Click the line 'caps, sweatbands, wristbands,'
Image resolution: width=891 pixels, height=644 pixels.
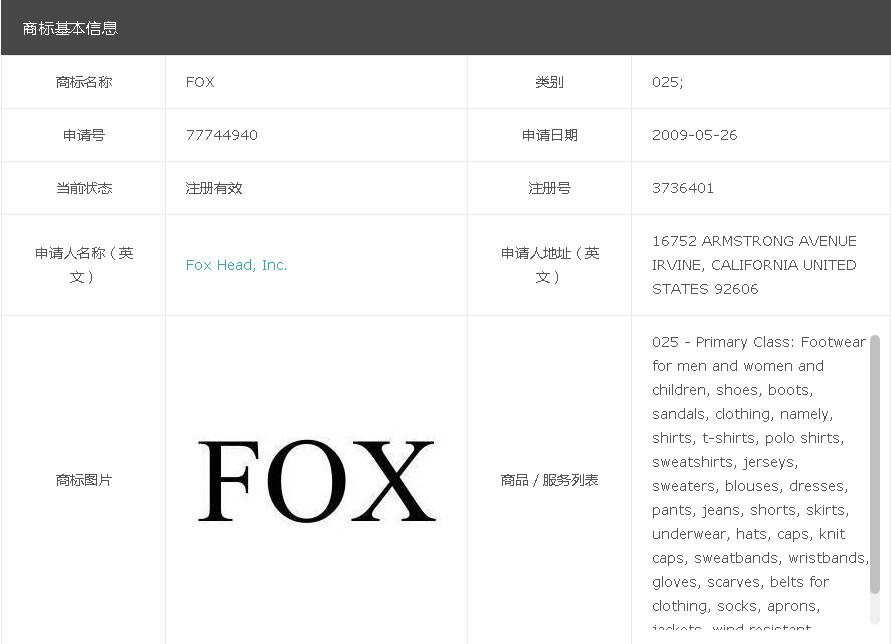[x=760, y=558]
